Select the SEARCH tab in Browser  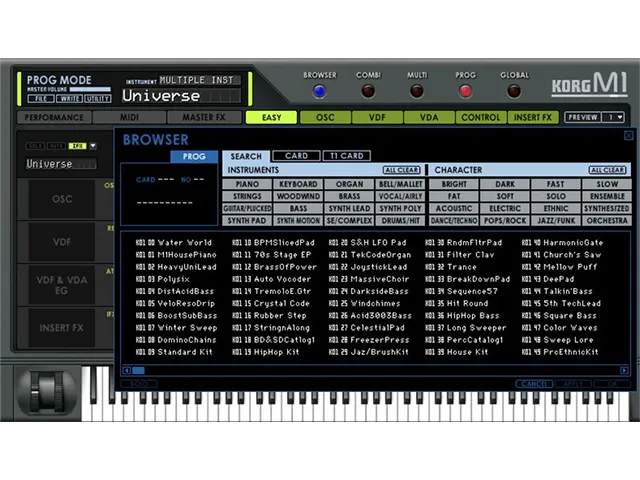click(246, 156)
